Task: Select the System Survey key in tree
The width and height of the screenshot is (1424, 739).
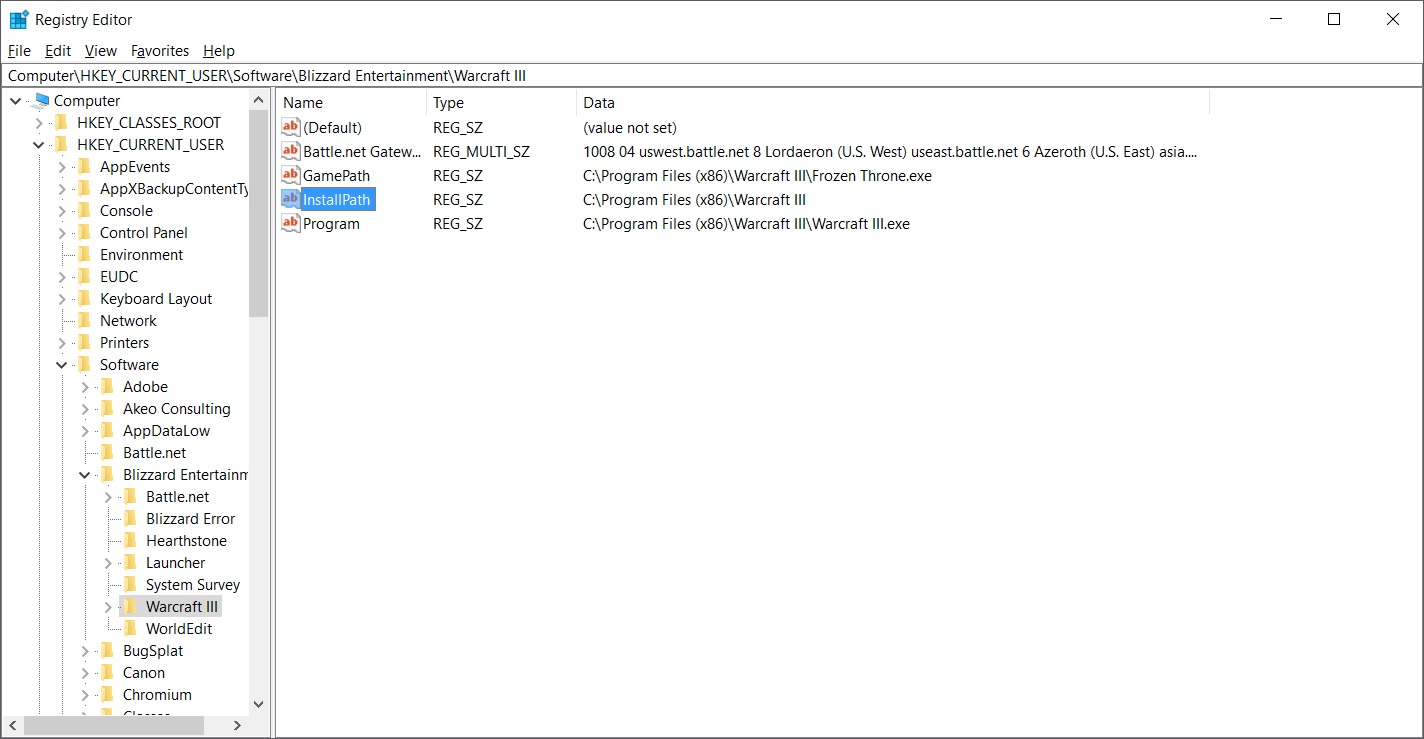Action: tap(193, 584)
